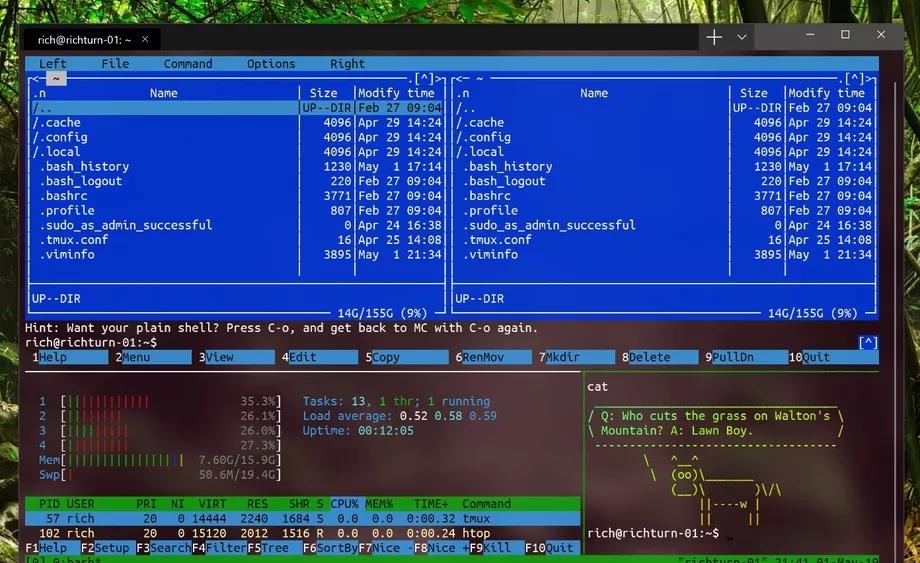Viewport: 920px width, 563px height.
Task: Click the MEM% column header in htop
Action: pos(379,504)
